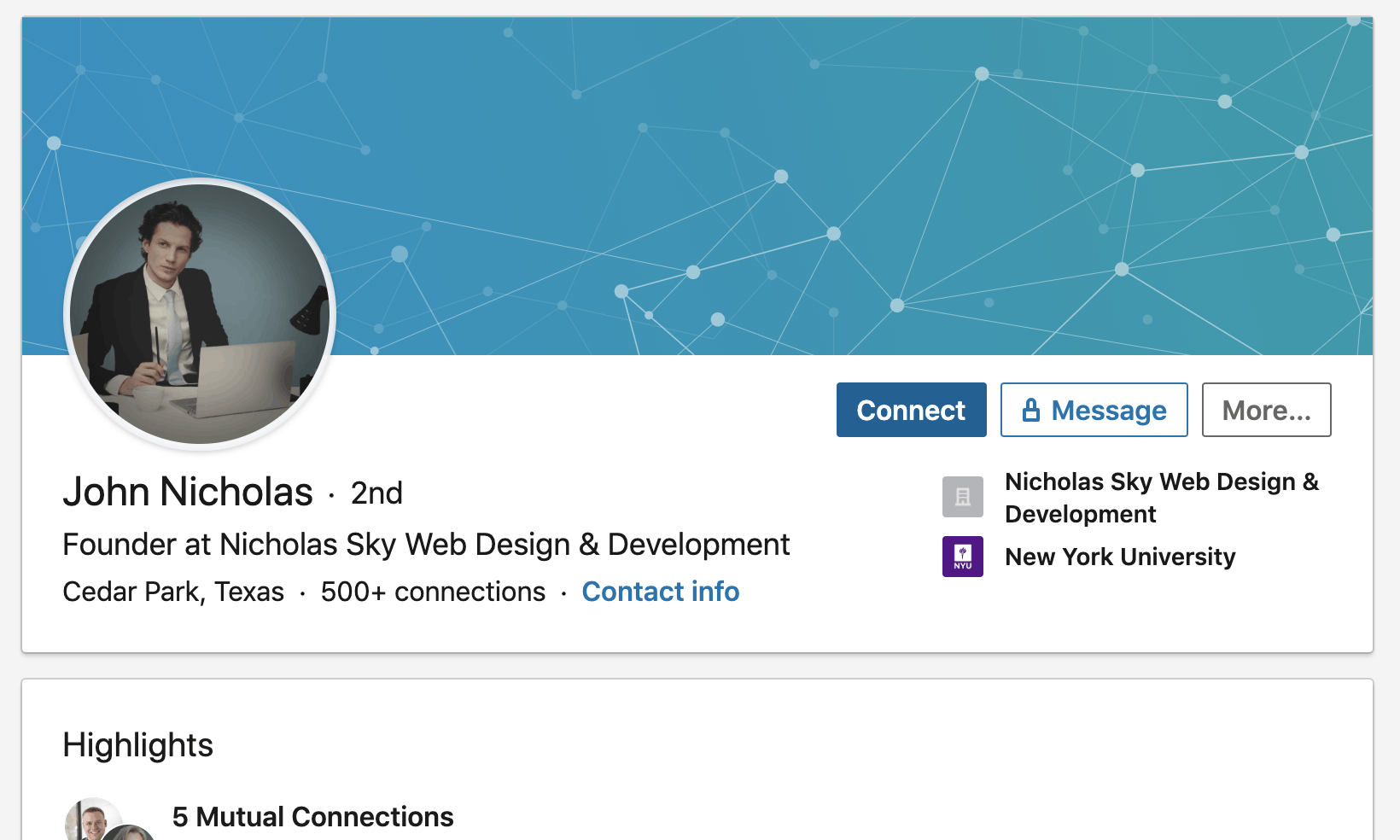Click the Cedar Park, Texas location text
1400x840 pixels.
[x=173, y=592]
